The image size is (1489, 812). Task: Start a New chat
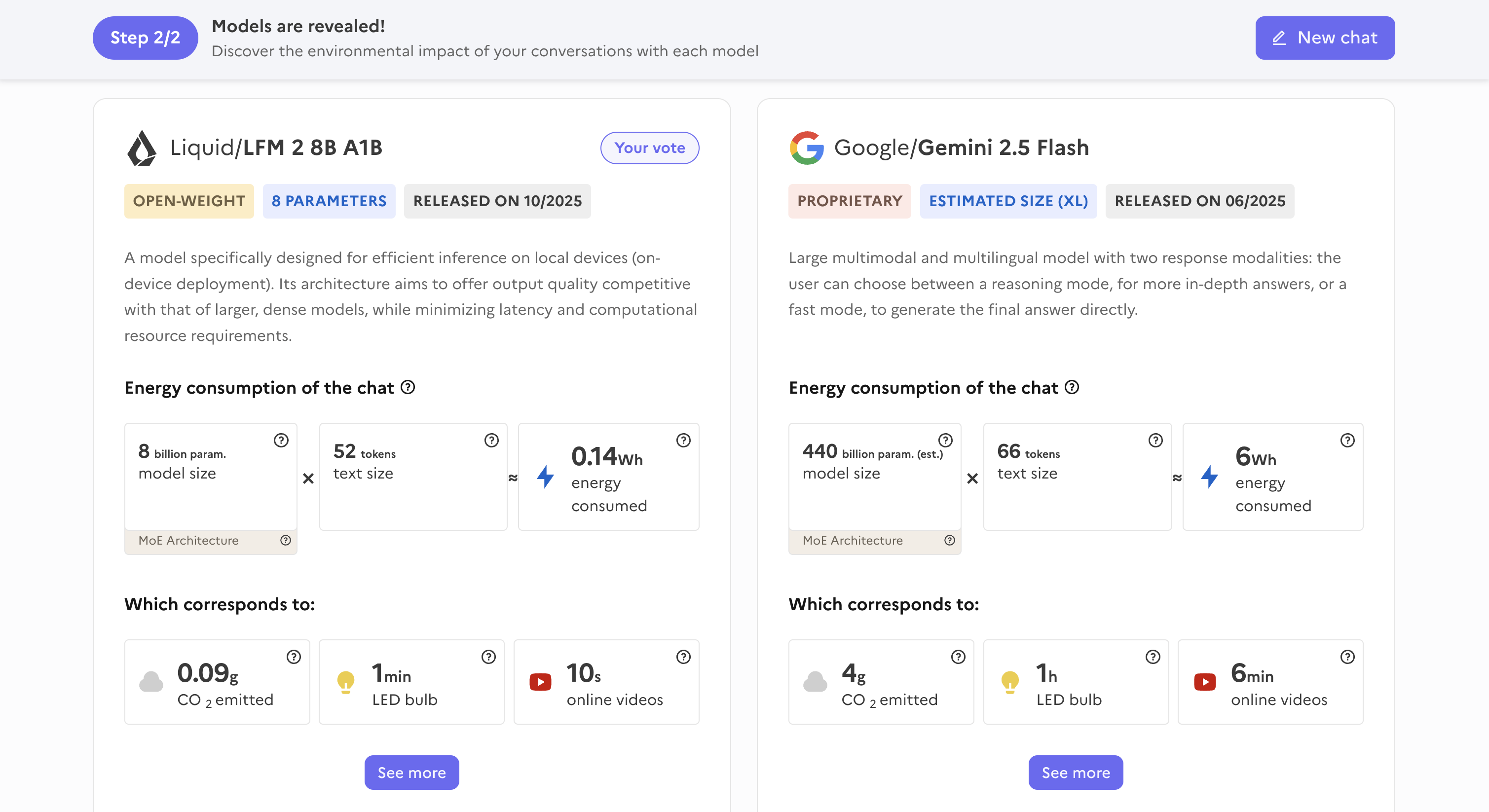pos(1325,38)
